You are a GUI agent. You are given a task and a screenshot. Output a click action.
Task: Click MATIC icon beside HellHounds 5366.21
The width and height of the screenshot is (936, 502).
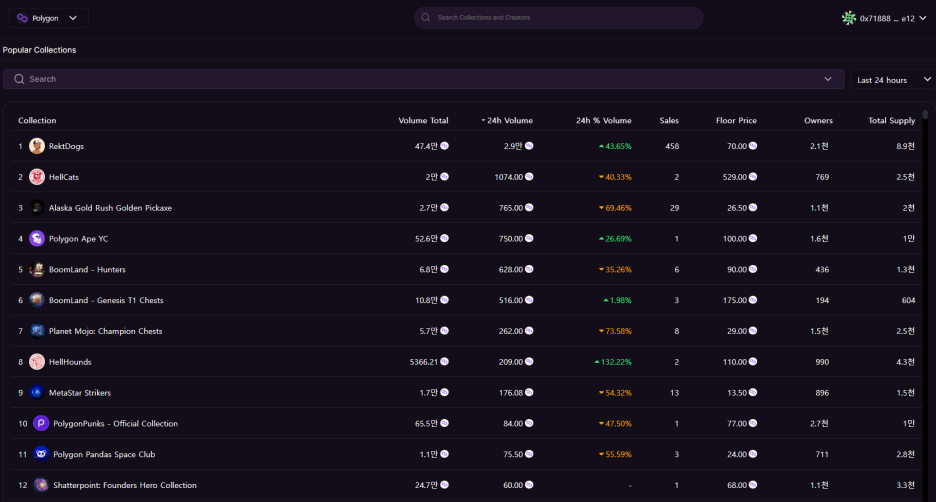445,362
